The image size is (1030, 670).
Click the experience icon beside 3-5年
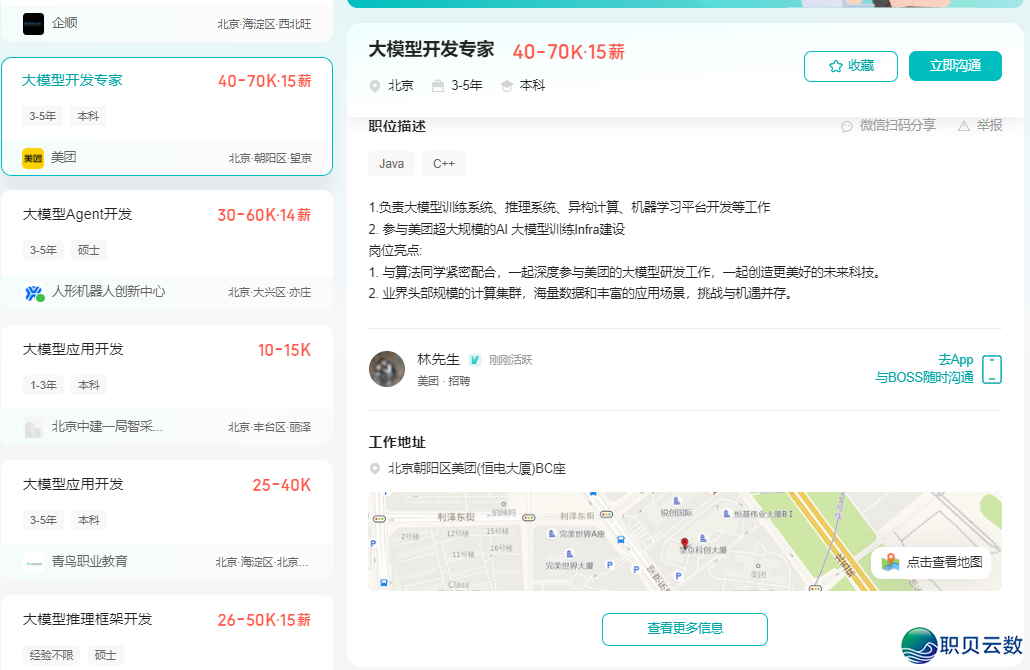(x=437, y=86)
